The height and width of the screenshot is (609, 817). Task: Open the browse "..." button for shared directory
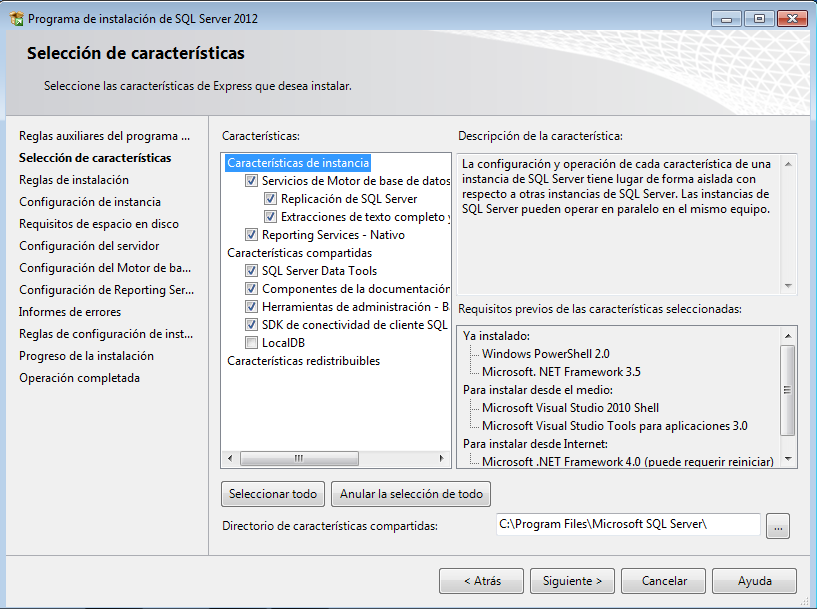(x=778, y=524)
